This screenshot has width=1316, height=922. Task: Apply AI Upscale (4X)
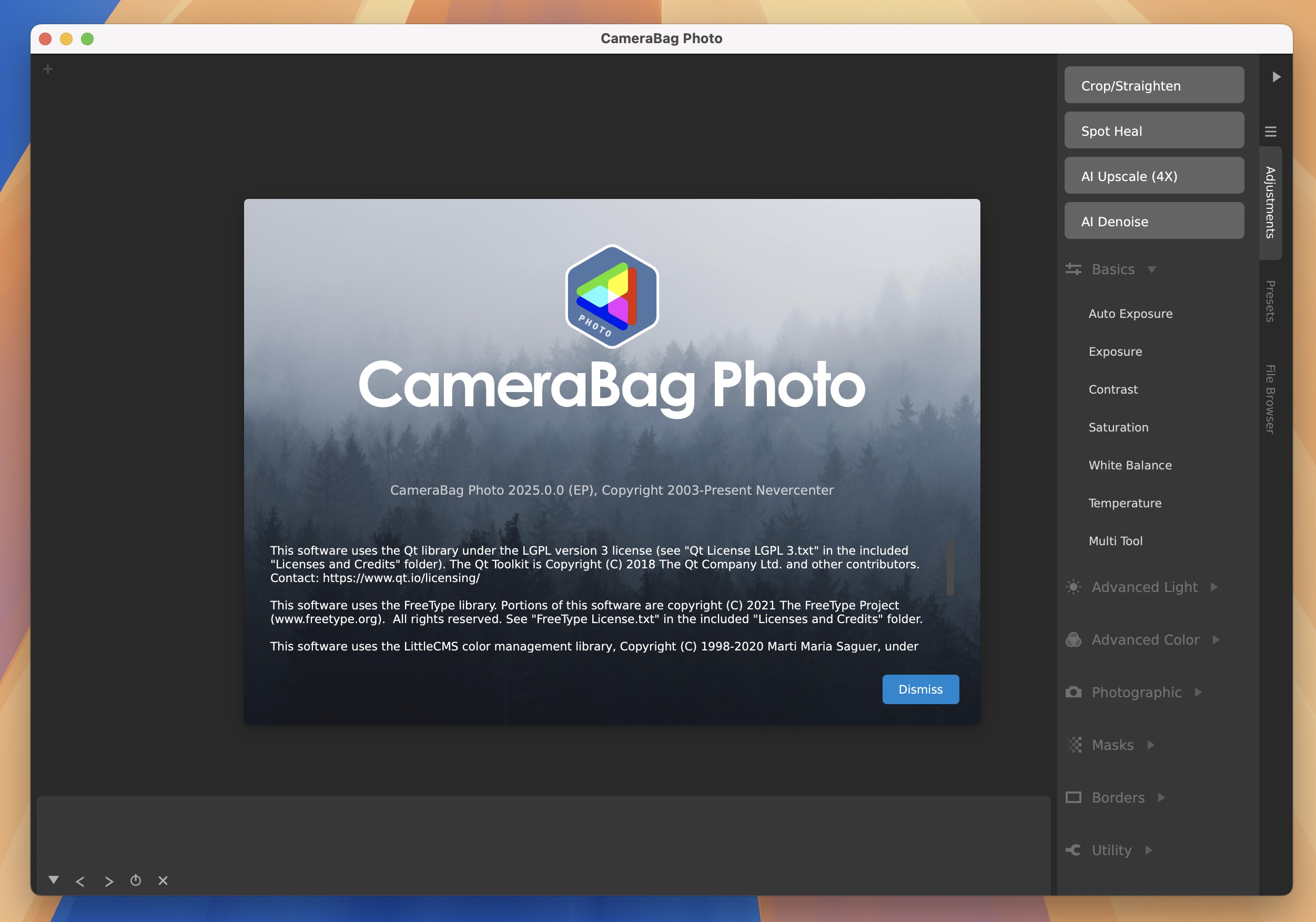coord(1154,176)
